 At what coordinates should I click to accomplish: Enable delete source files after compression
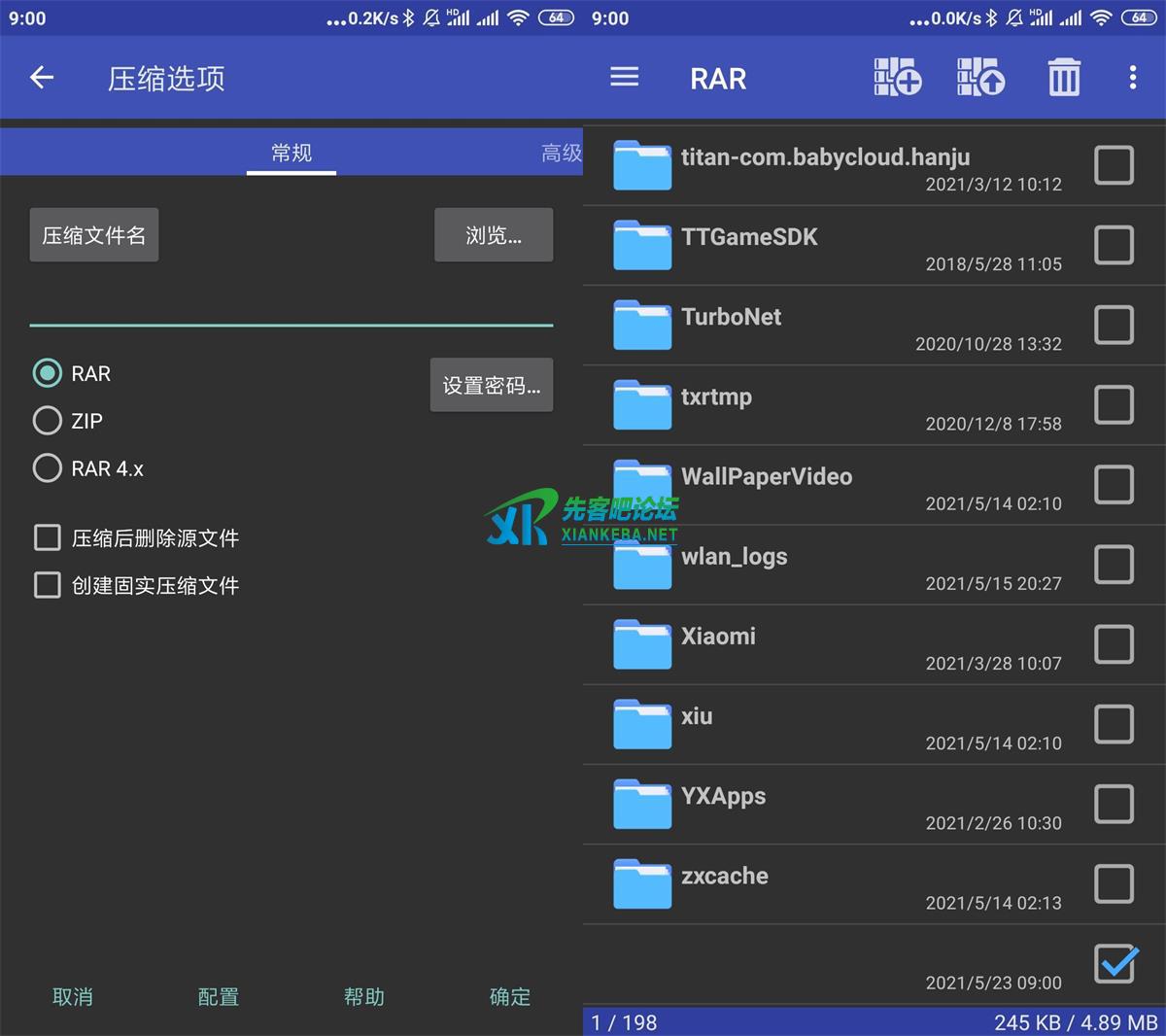click(47, 537)
